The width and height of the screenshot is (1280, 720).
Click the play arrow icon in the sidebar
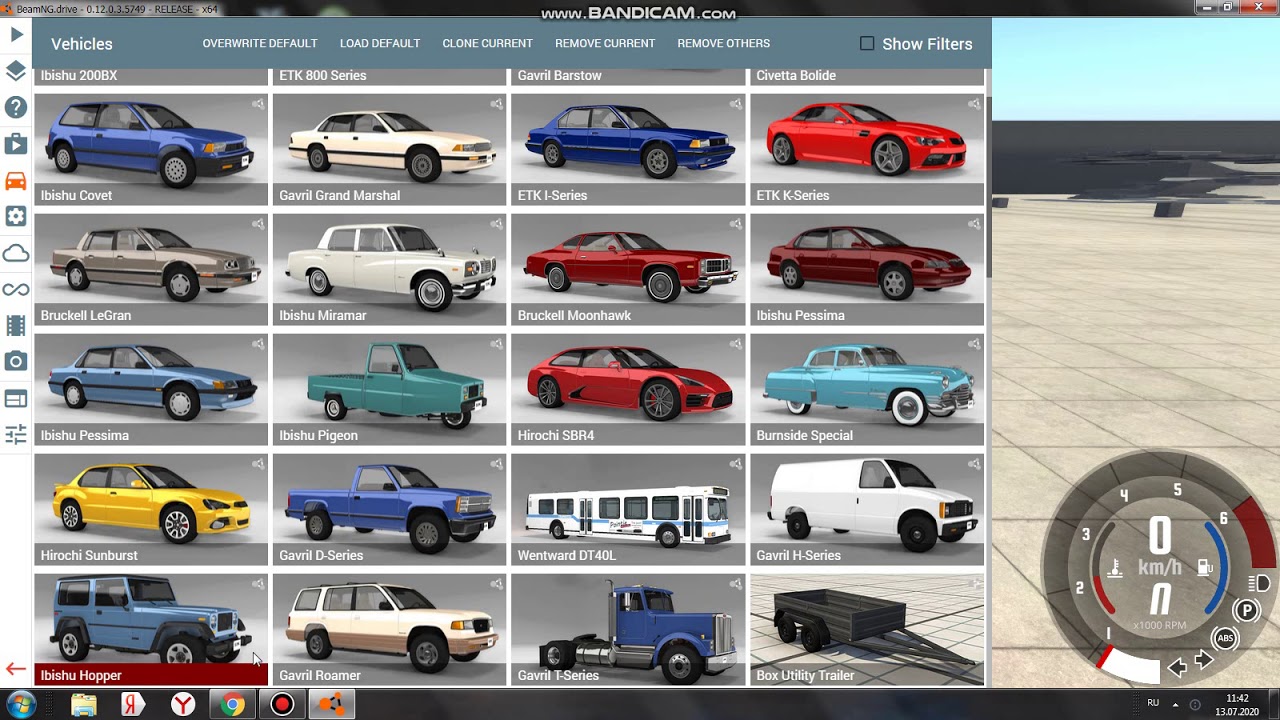point(16,35)
